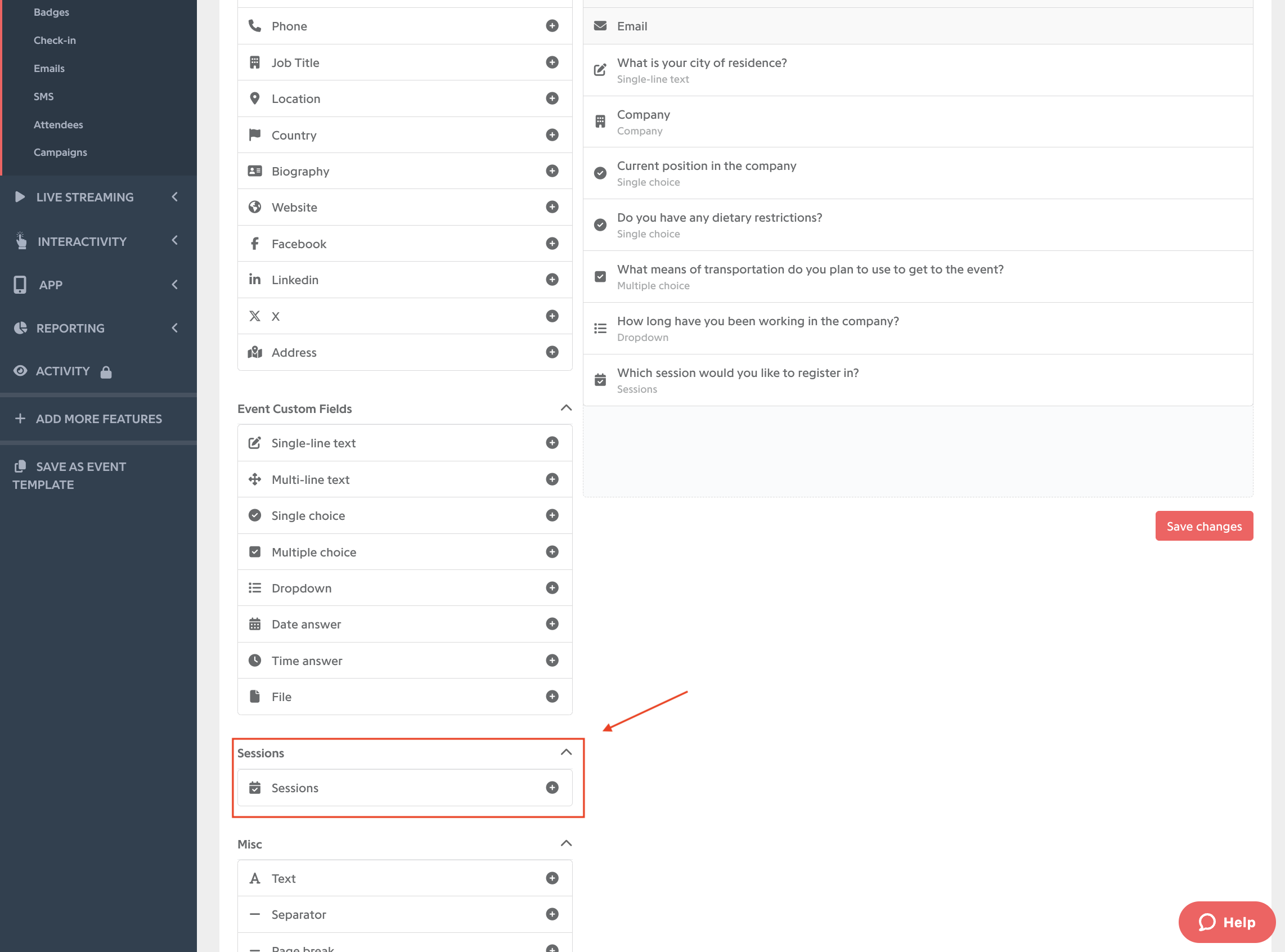Viewport: 1285px width, 952px height.
Task: Click the lock icon next to Activity
Action: pos(106,372)
